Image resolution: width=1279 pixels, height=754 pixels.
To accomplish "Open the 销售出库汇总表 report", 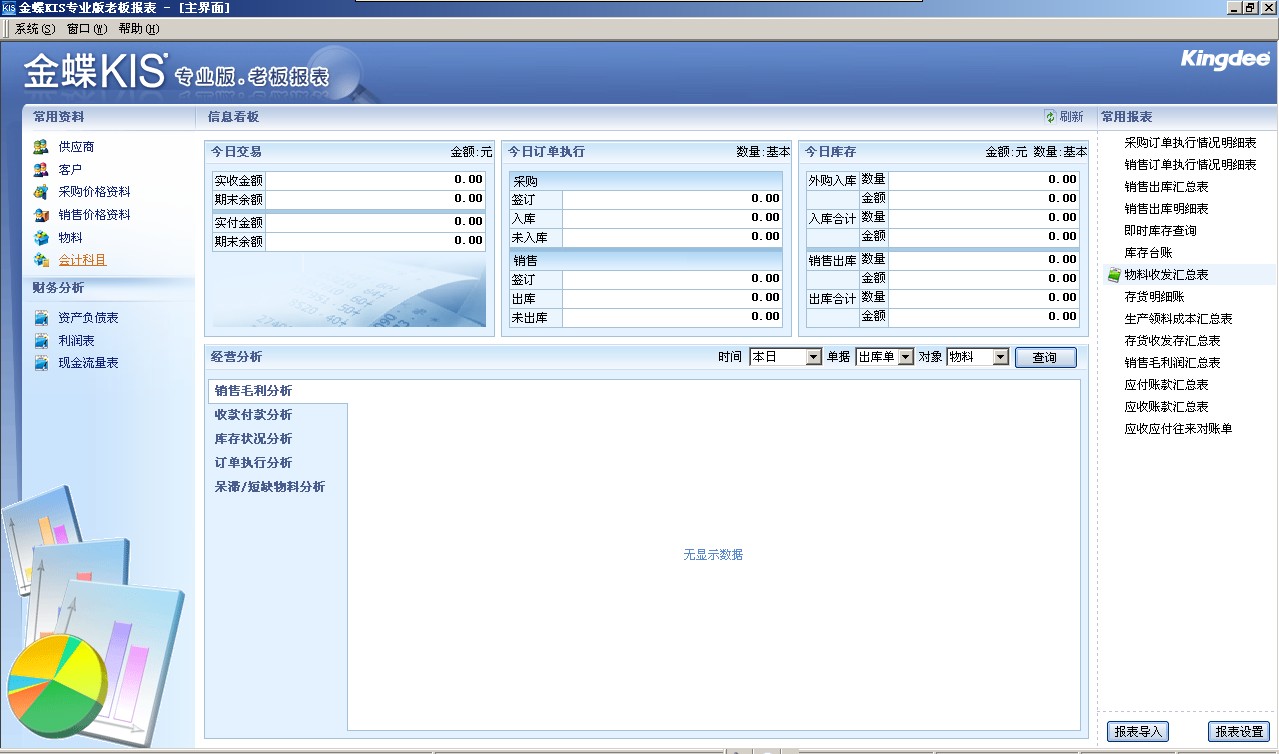I will point(1166,187).
